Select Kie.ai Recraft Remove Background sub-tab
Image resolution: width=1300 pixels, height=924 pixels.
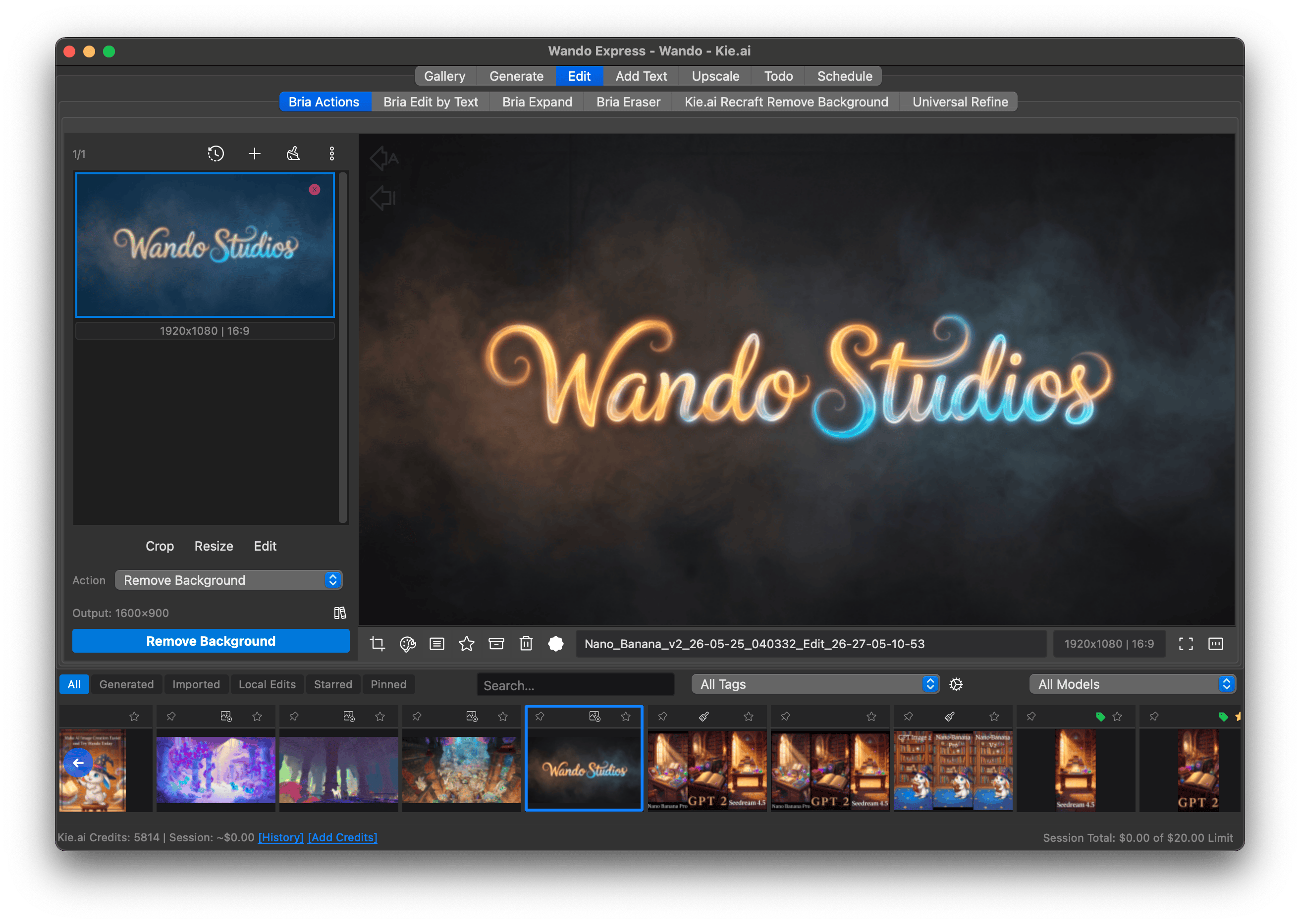click(786, 102)
